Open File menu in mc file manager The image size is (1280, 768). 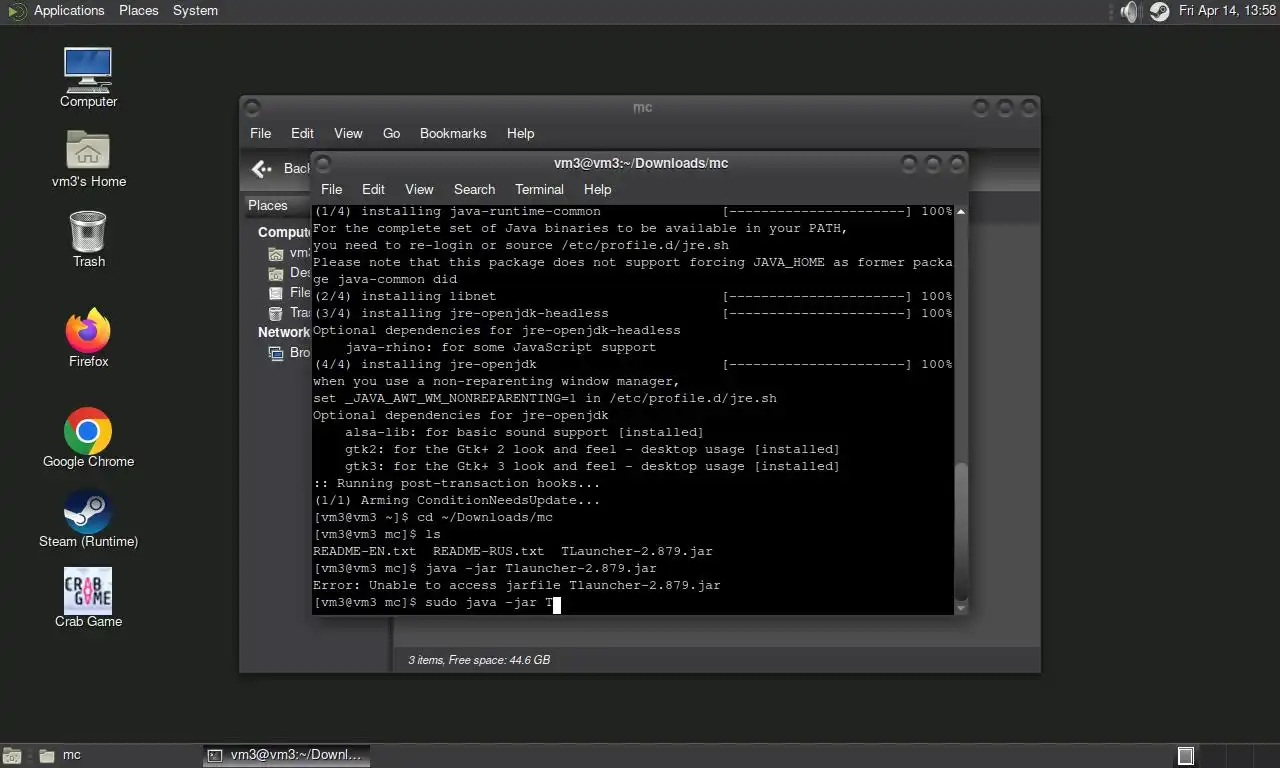point(261,133)
